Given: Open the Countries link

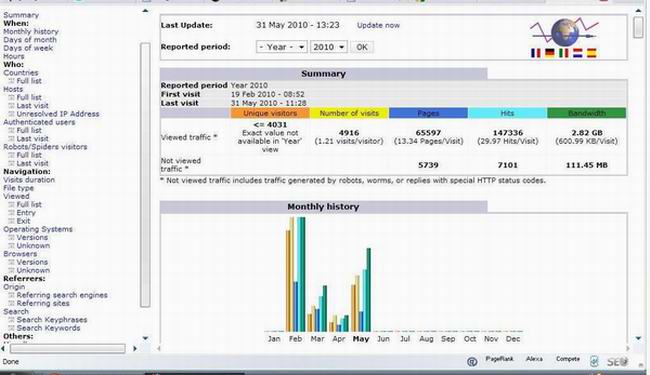Looking at the screenshot, I should (21, 73).
